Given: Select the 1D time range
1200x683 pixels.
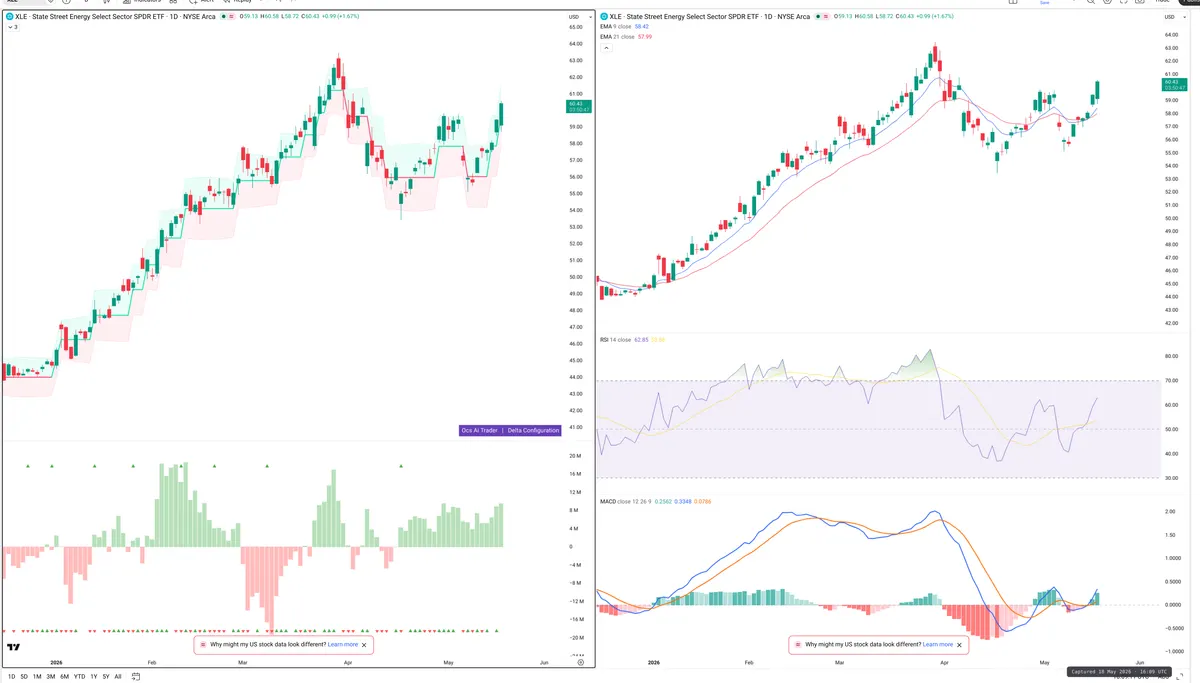Looking at the screenshot, I should coord(12,677).
